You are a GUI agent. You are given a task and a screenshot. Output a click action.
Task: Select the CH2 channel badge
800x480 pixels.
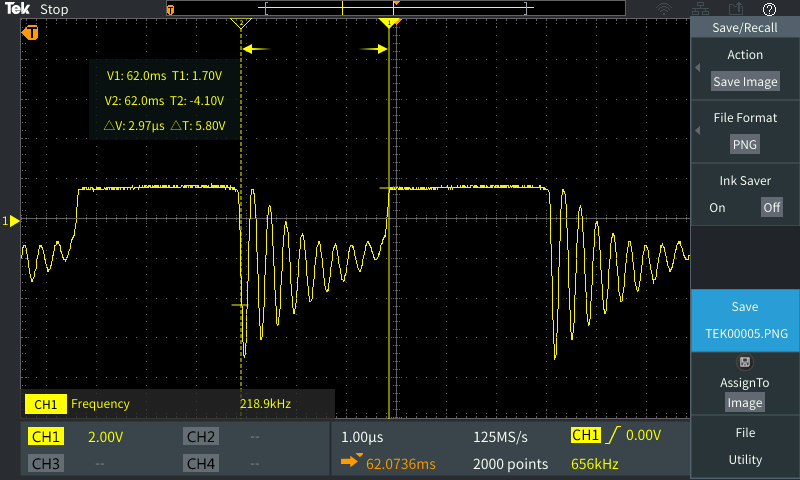(201, 437)
